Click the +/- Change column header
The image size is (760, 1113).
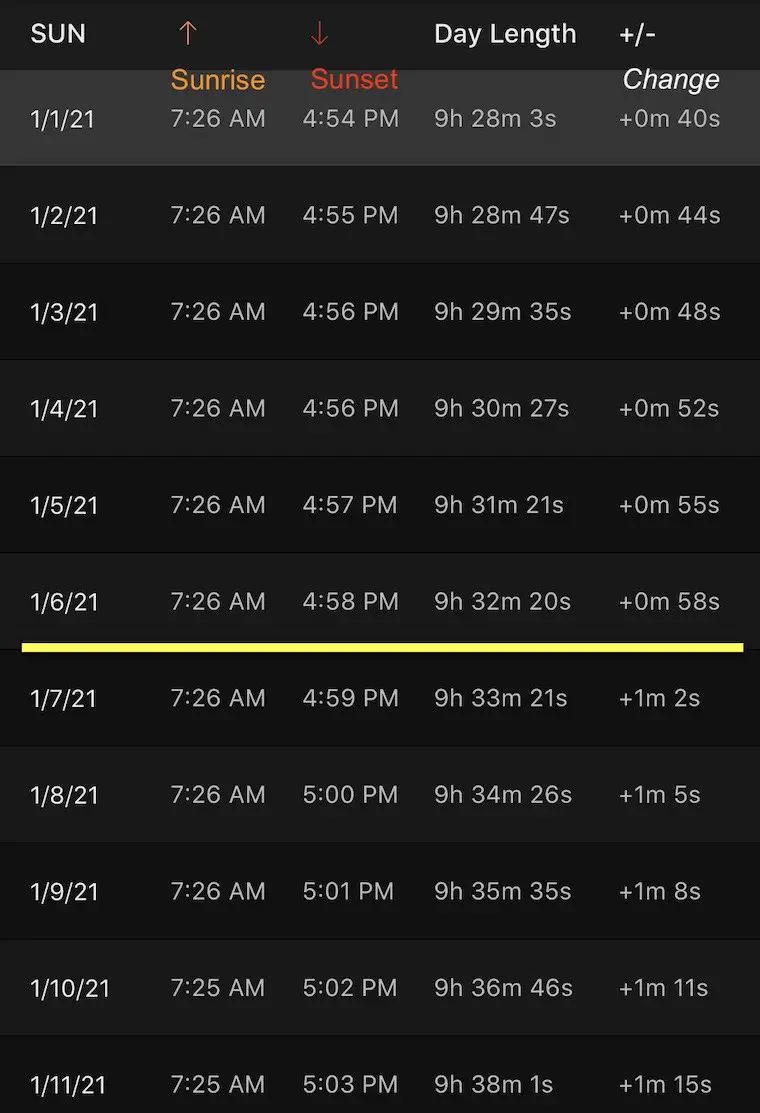point(669,56)
